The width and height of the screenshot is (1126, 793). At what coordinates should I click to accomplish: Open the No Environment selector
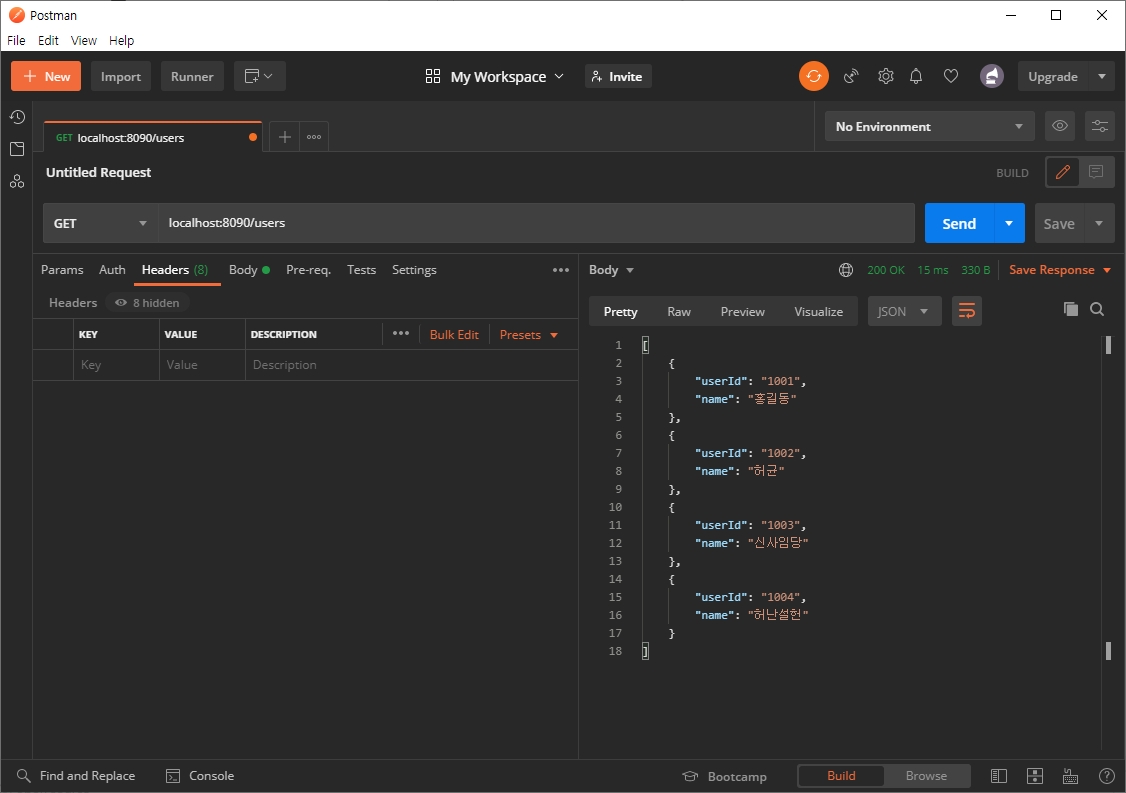[x=929, y=126]
